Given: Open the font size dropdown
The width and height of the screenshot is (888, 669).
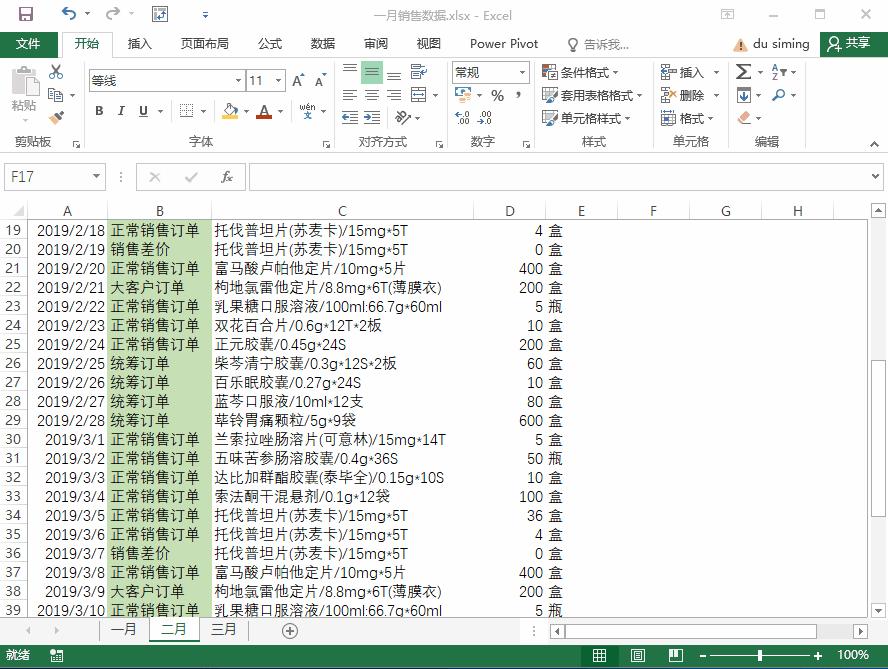Looking at the screenshot, I should coord(277,79).
